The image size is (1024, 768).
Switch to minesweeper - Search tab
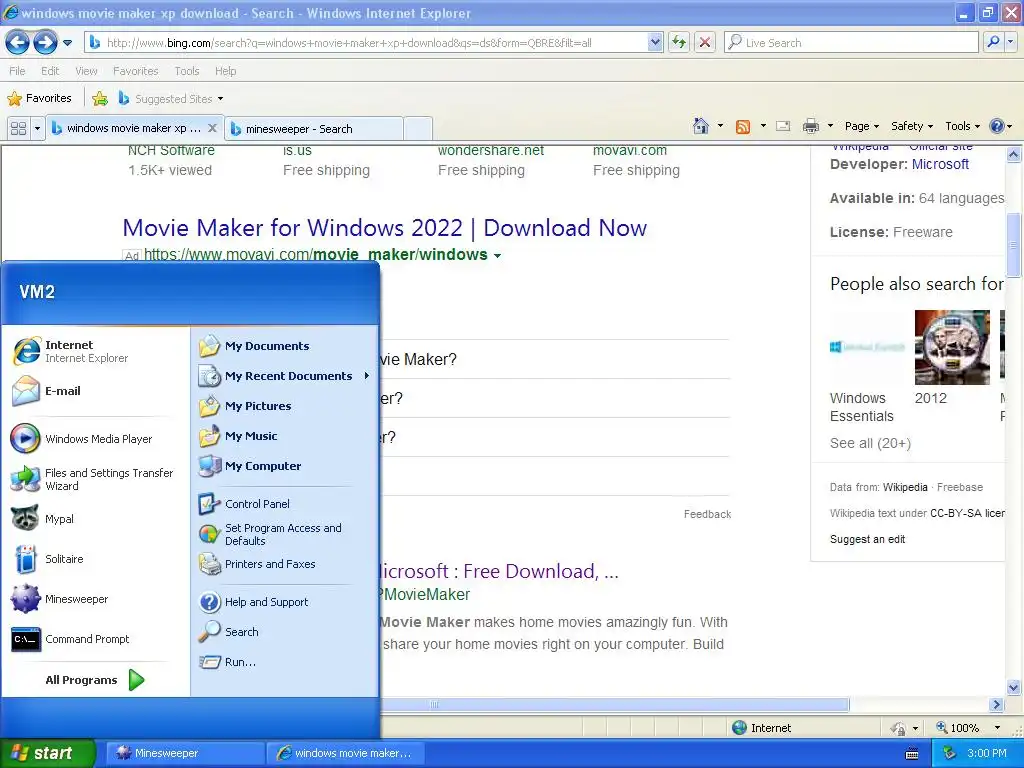click(x=313, y=129)
